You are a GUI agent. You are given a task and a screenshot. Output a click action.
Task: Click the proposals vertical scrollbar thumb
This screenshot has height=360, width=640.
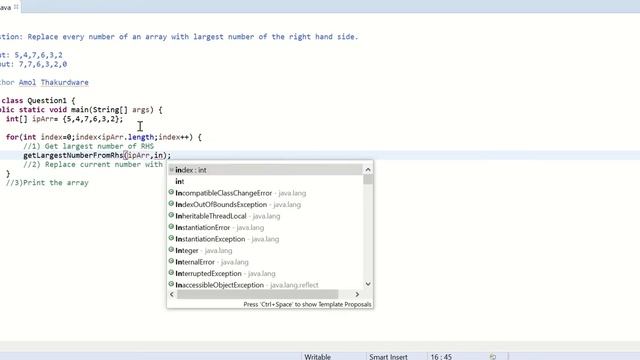tap(368, 180)
